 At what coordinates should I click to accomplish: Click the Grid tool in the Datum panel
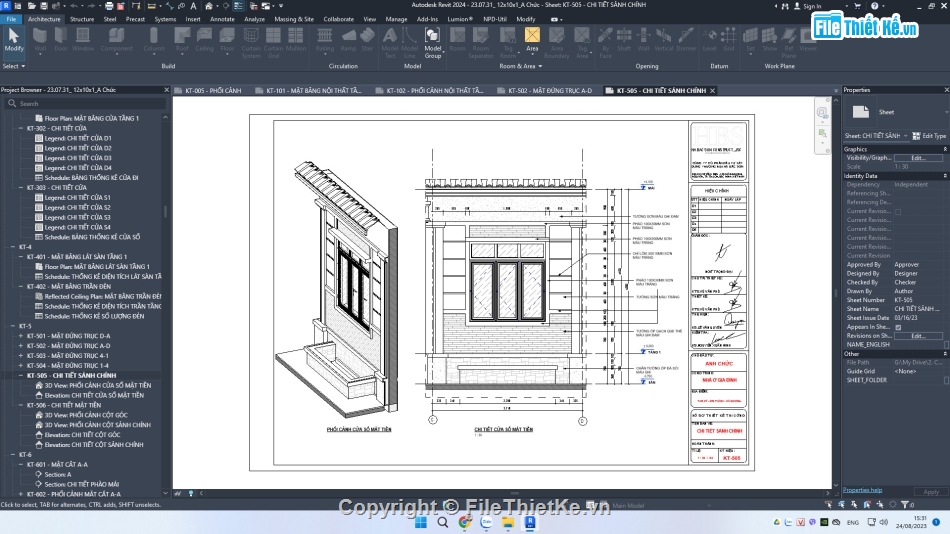pyautogui.click(x=729, y=40)
